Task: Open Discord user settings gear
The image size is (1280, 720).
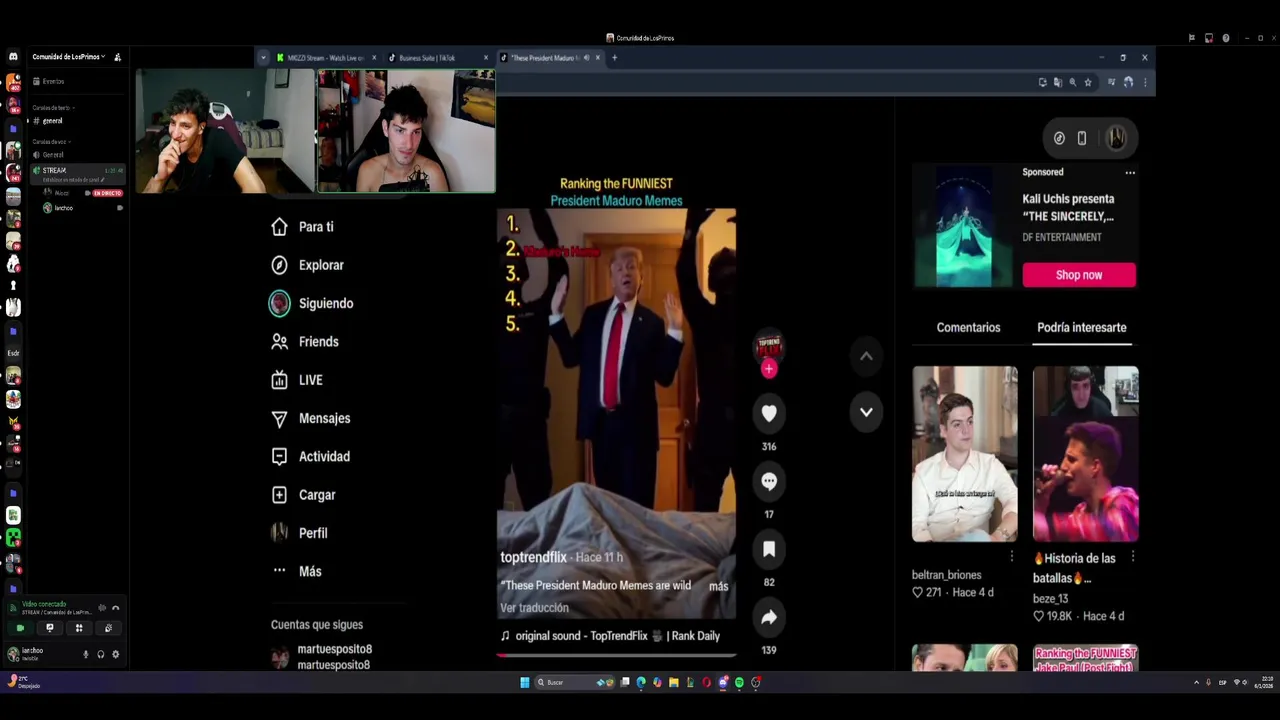Action: 115,654
